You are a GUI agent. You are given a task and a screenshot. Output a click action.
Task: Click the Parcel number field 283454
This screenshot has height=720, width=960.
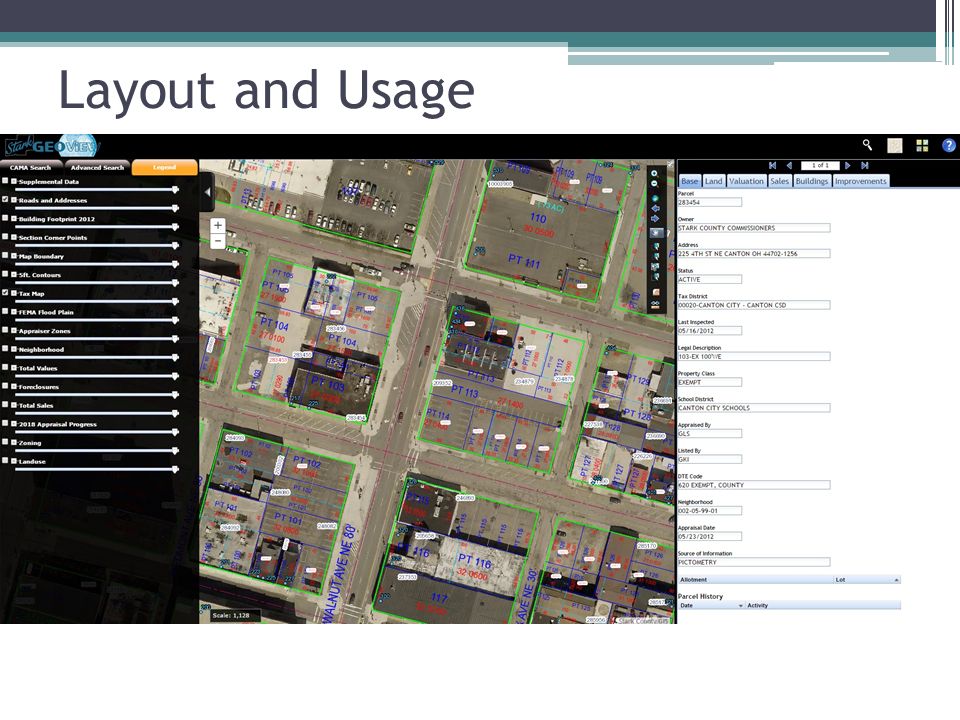[x=710, y=202]
